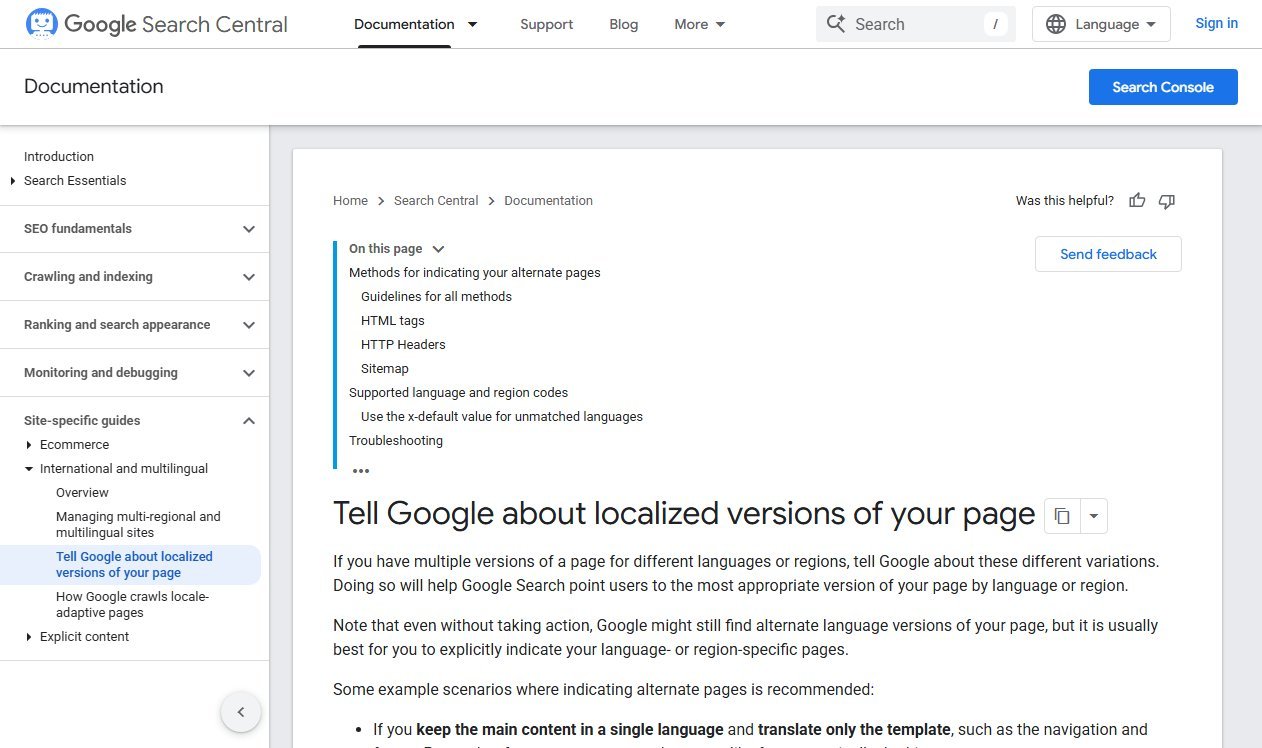1262x748 pixels.
Task: Click the thumbs down not helpful icon
Action: pos(1166,201)
